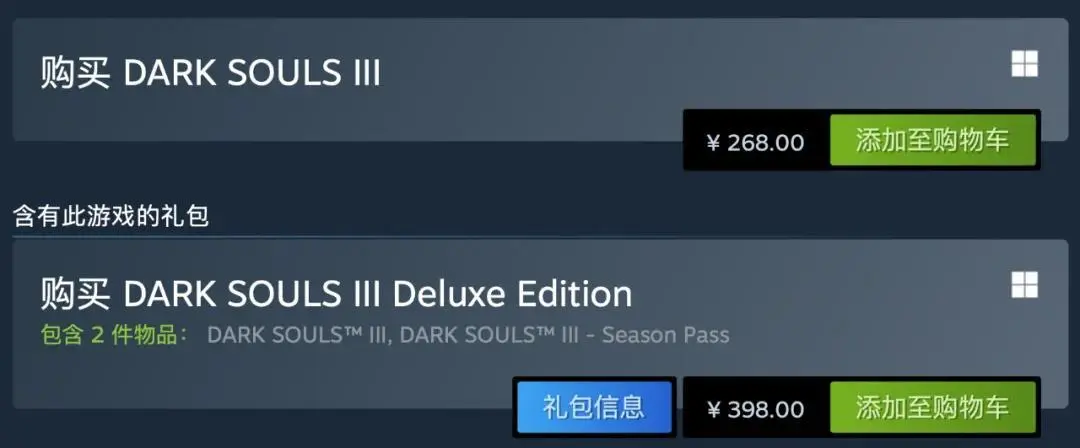Click 购买 in the Deluxe Edition title
Image resolution: width=1080 pixels, height=448 pixels.
coord(75,294)
